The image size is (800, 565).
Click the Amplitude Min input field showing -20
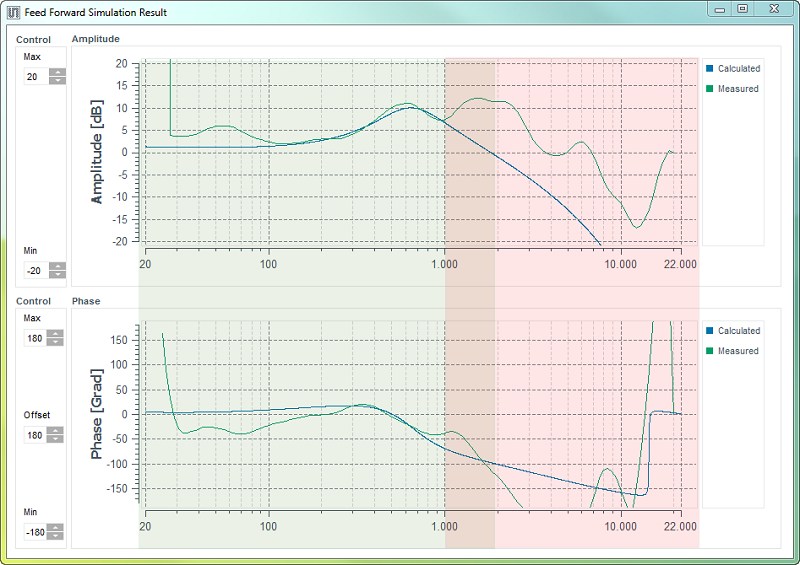pos(36,271)
